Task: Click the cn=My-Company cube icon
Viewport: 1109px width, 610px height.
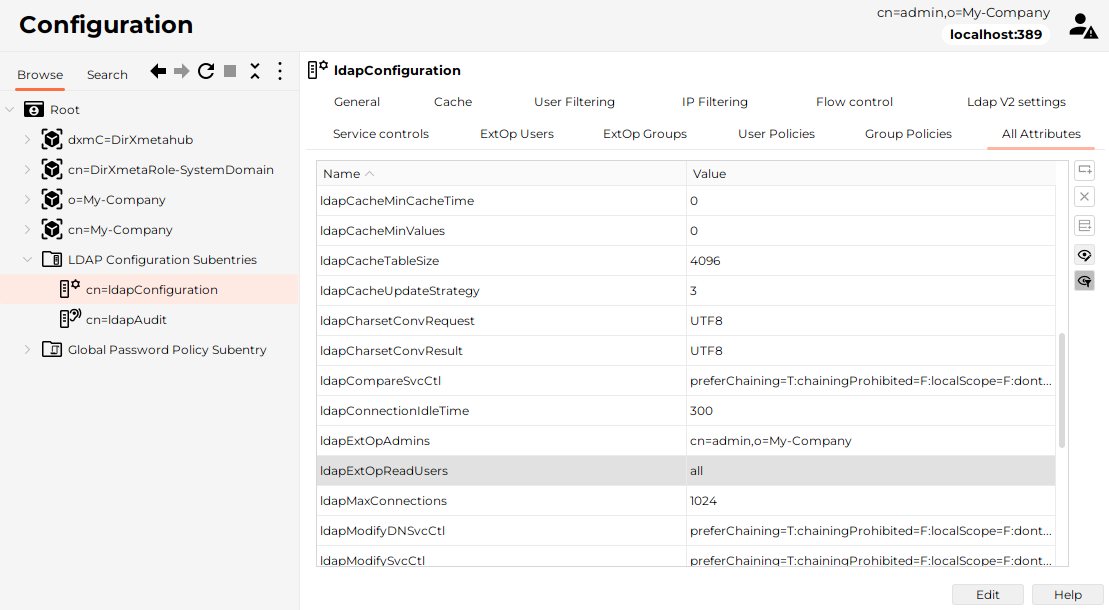Action: (52, 229)
